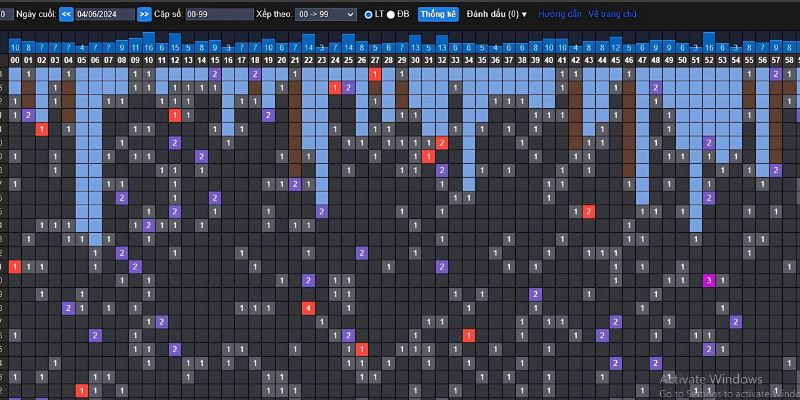Click column header 27
This screenshot has width=800, height=400.
375,60
